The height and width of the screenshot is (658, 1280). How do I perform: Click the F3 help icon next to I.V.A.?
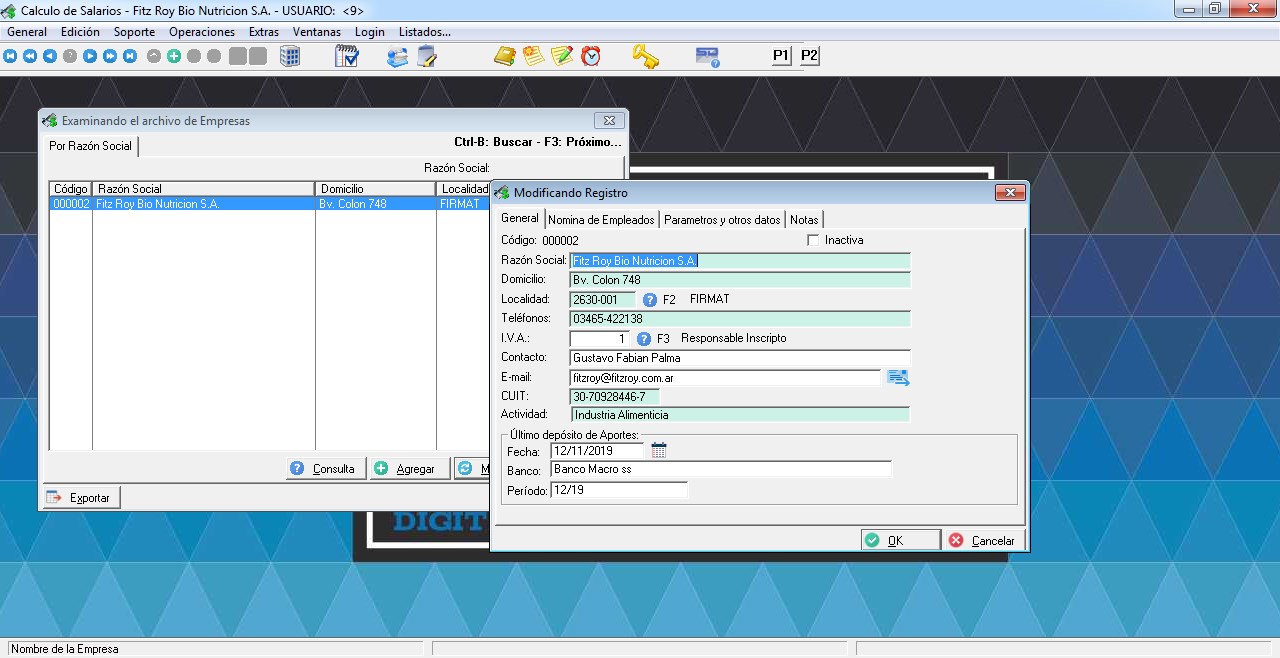click(644, 339)
